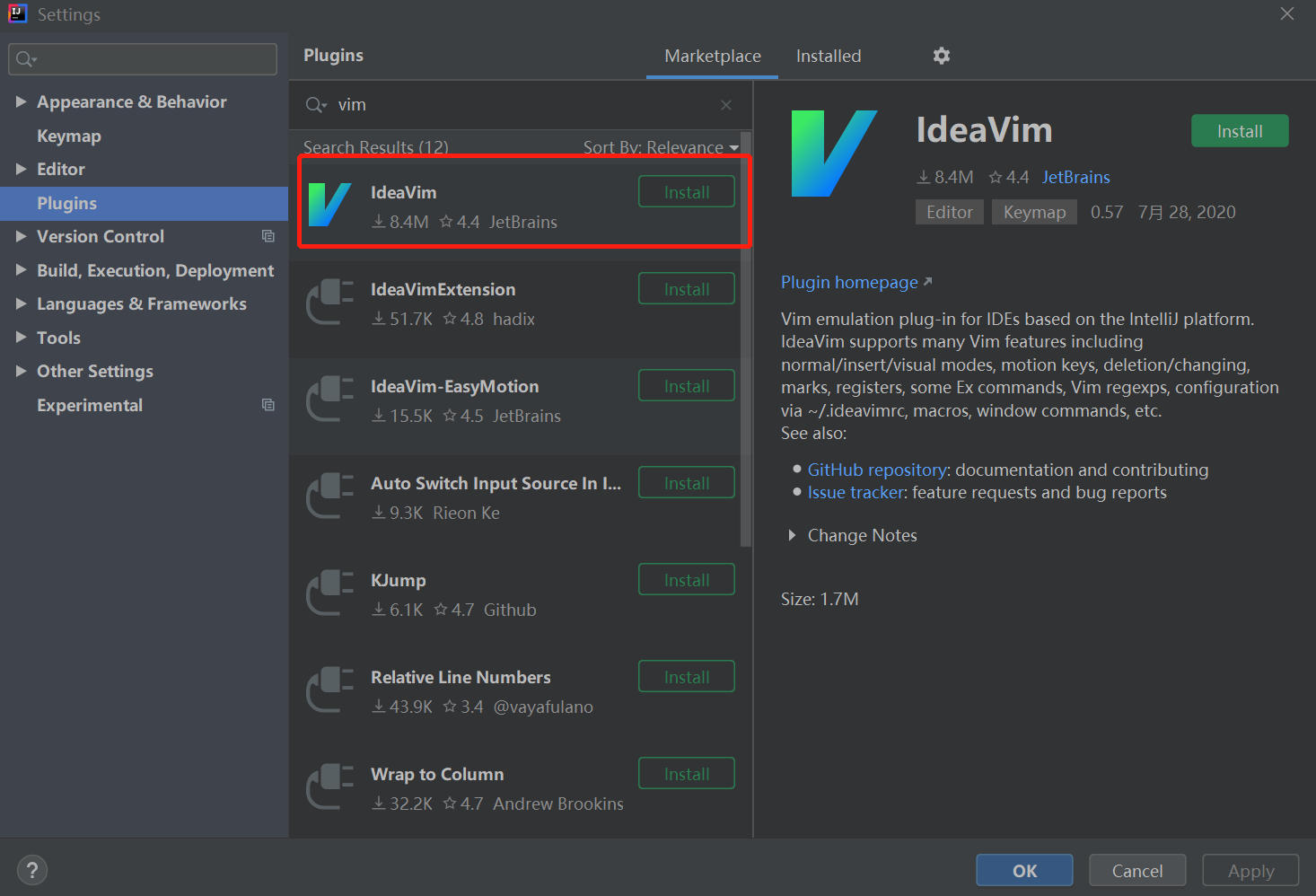
Task: Switch to the Marketplace tab
Action: pos(713,56)
